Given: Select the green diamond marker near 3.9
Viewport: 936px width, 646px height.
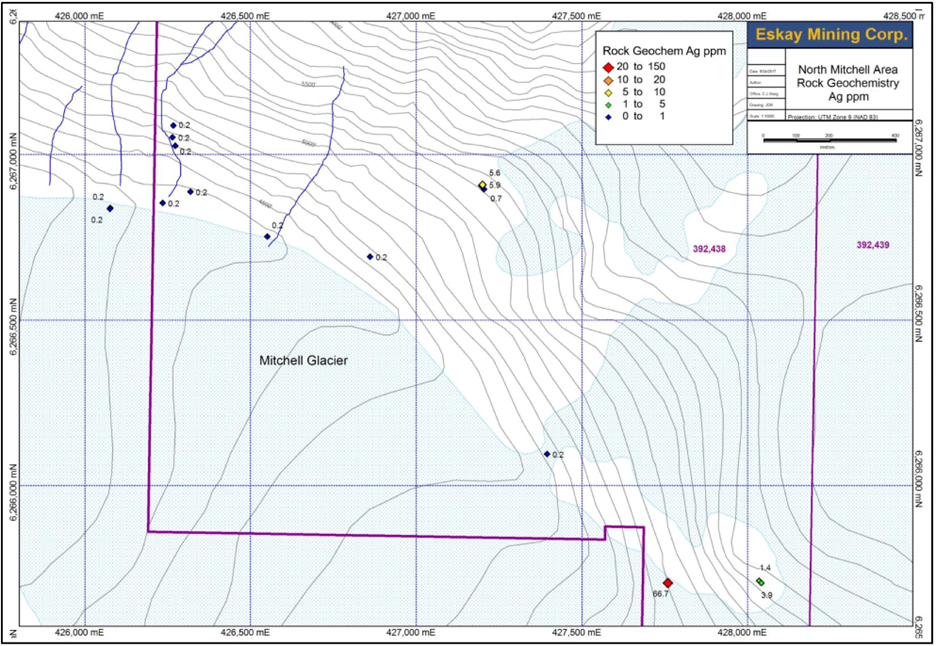Looking at the screenshot, I should pyautogui.click(x=760, y=582).
